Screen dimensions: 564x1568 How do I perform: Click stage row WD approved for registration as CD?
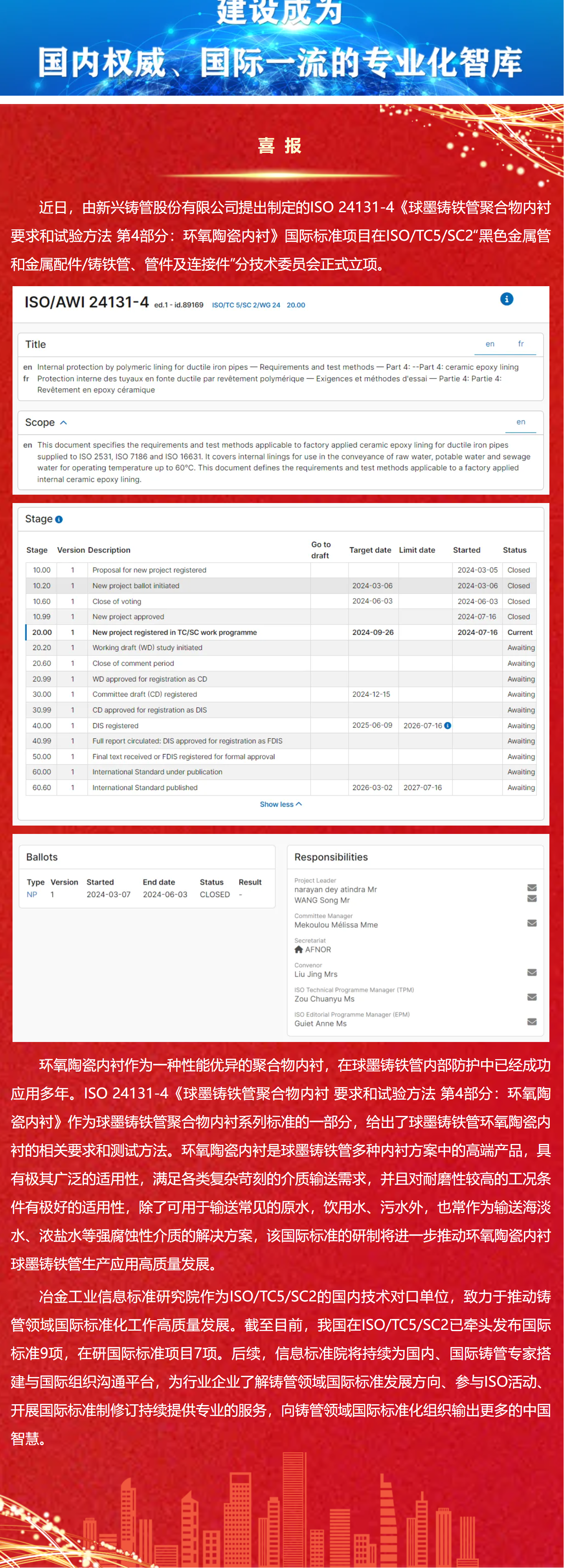281,679
